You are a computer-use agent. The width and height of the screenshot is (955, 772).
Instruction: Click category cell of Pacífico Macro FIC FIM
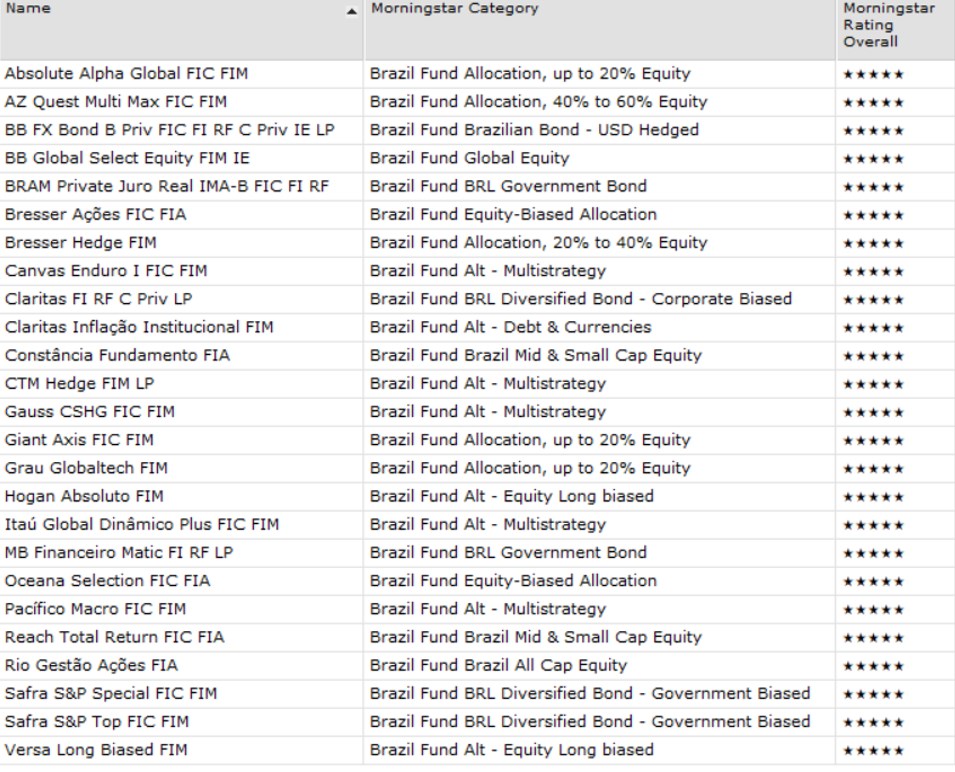pos(487,609)
